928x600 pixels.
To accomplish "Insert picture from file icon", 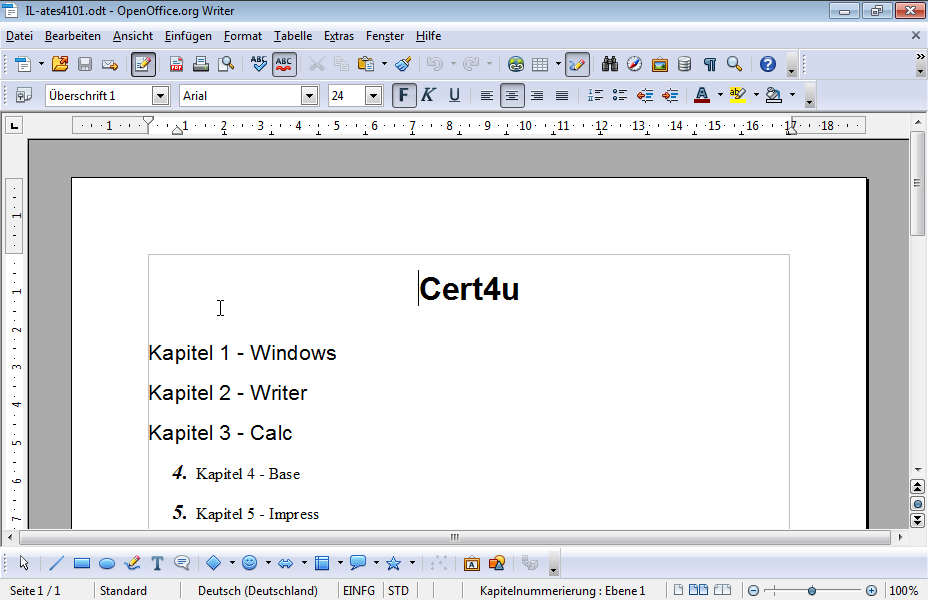I will click(497, 563).
